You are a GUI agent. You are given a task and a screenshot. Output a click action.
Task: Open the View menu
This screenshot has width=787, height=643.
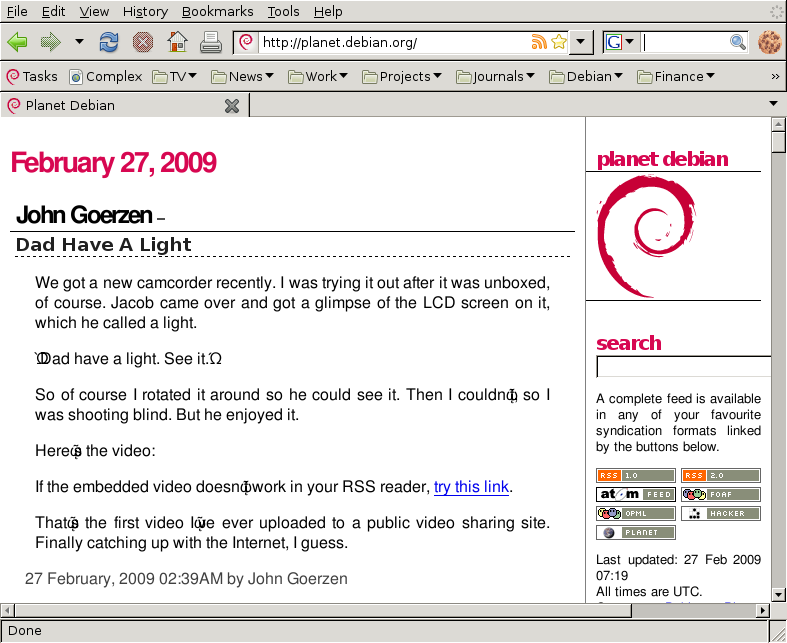coord(94,11)
